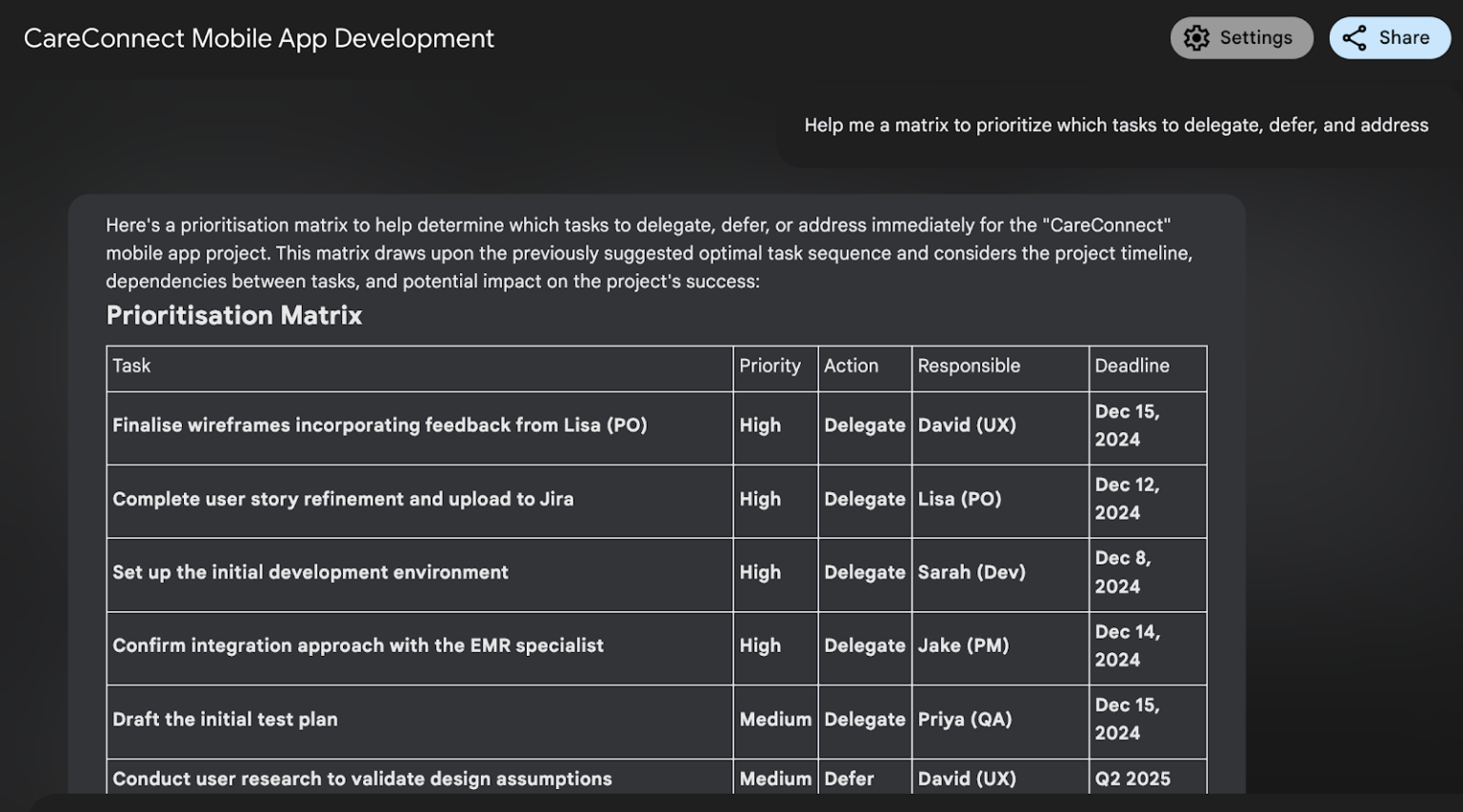This screenshot has width=1463, height=812.
Task: Click the Task column header
Action: [131, 366]
